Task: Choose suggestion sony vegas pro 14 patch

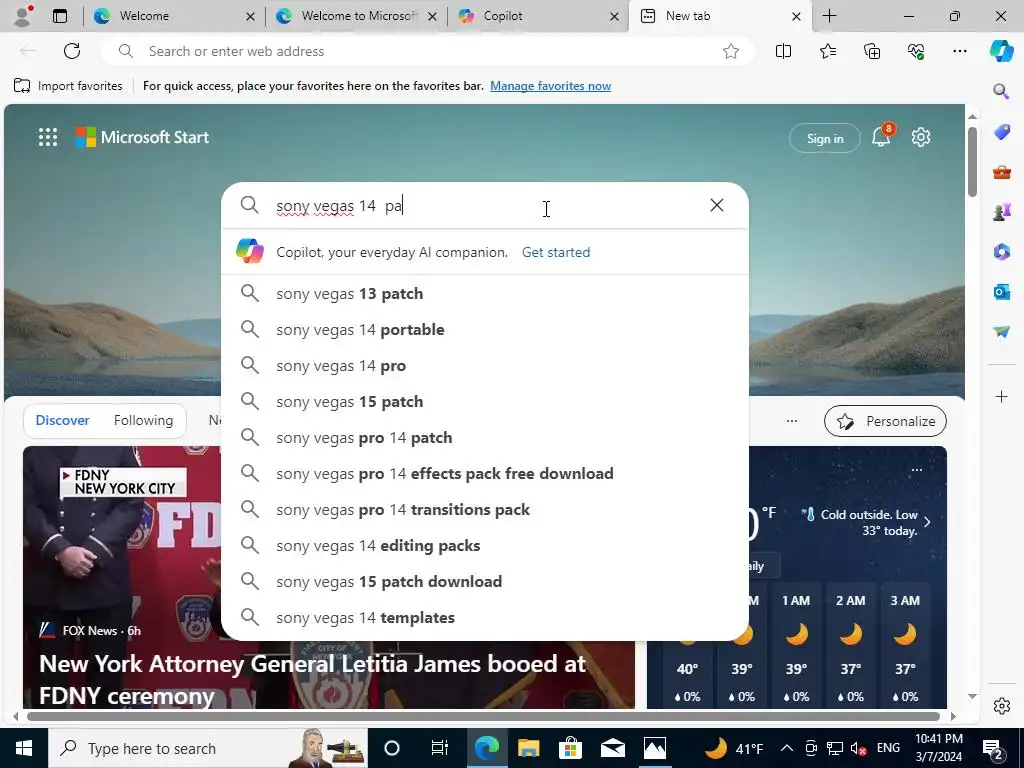Action: 485,437
